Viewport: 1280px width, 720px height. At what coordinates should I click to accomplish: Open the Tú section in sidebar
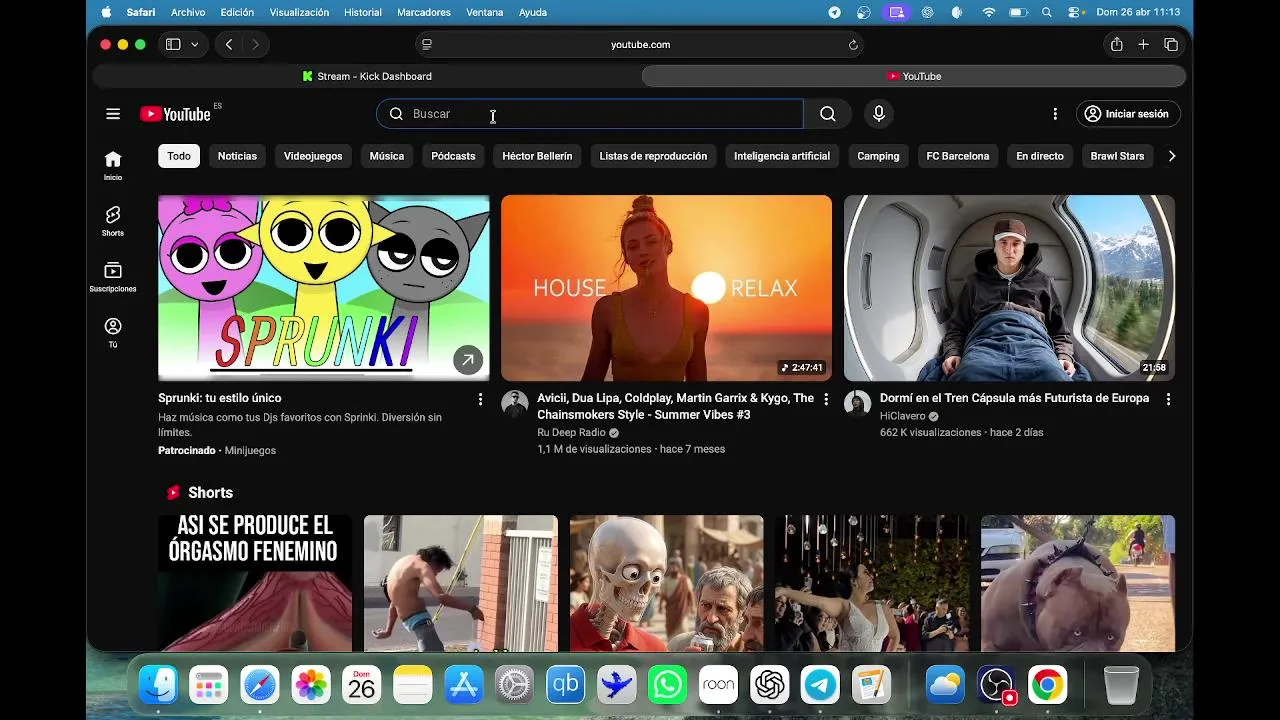113,333
